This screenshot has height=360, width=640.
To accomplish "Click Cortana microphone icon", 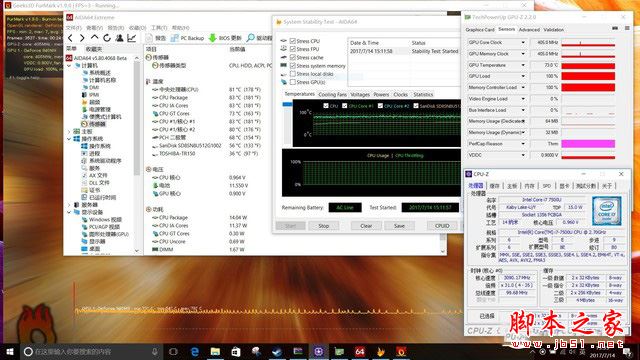I will pos(155,351).
